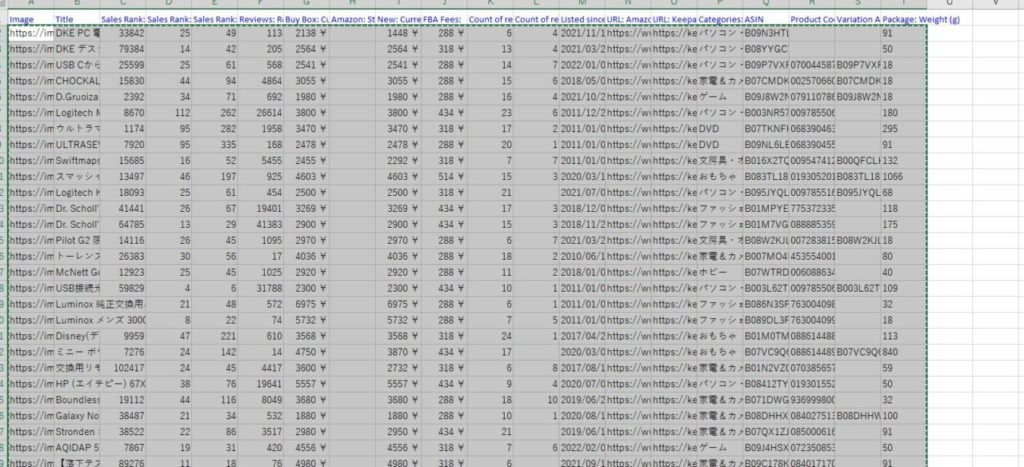1024x467 pixels.
Task: Click the new price "3870 ¥"
Action: pyautogui.click(x=398, y=351)
